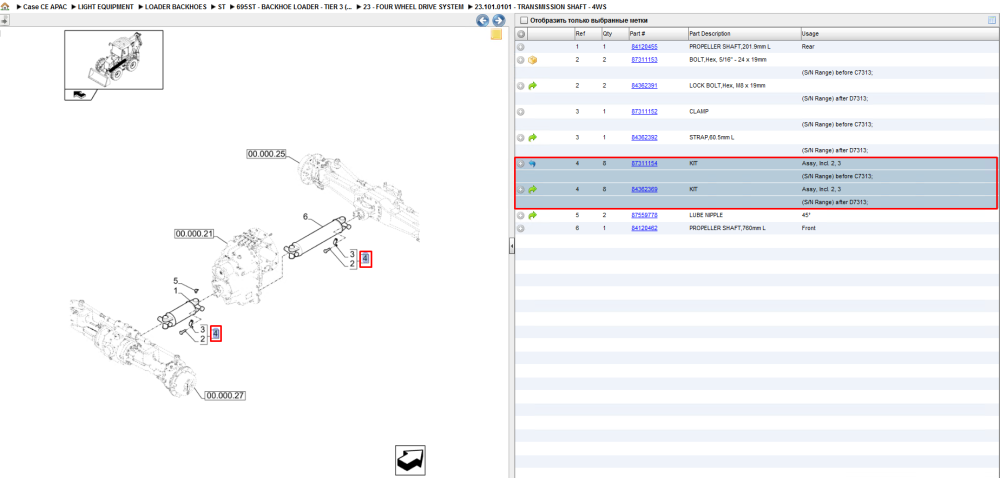The height and width of the screenshot is (478, 1000).
Task: Click the blue forward arrow button
Action: click(499, 20)
